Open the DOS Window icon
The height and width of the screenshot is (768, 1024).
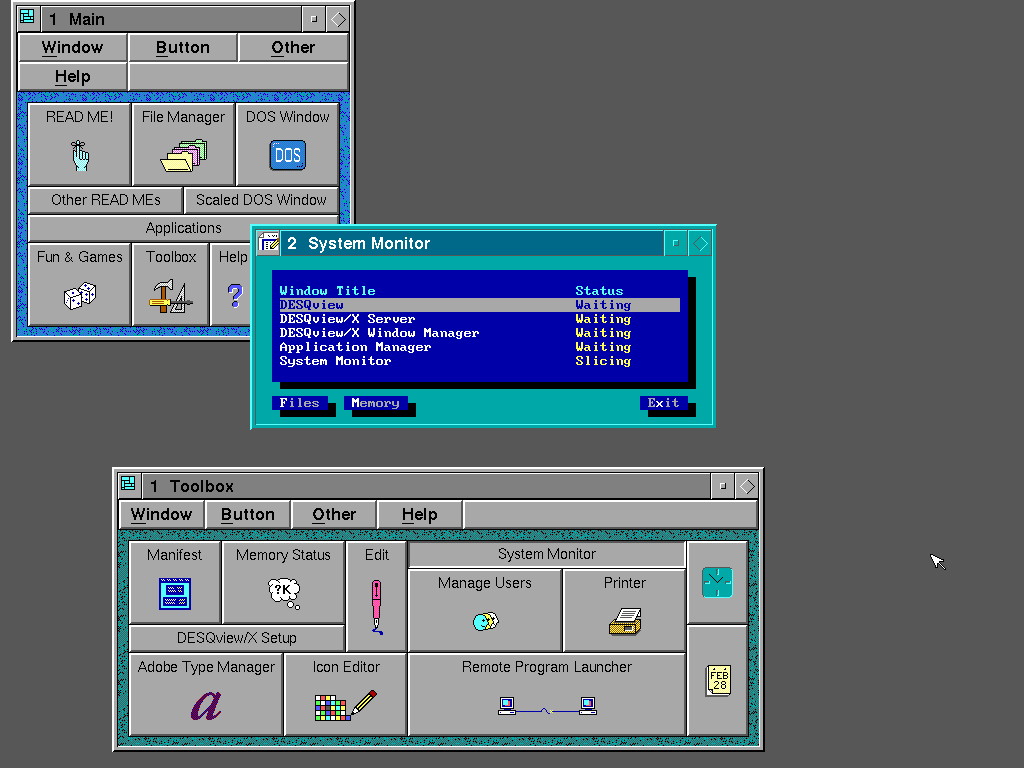pos(287,155)
